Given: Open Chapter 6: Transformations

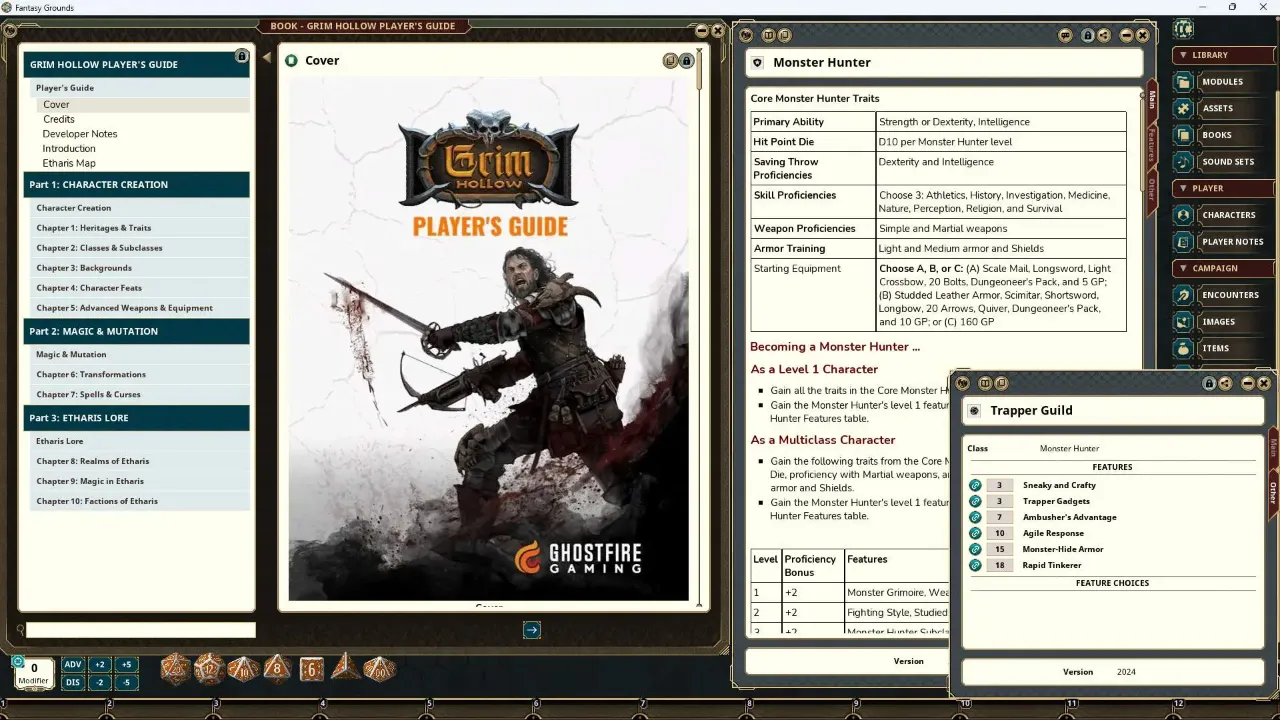Looking at the screenshot, I should pyautogui.click(x=140, y=374).
